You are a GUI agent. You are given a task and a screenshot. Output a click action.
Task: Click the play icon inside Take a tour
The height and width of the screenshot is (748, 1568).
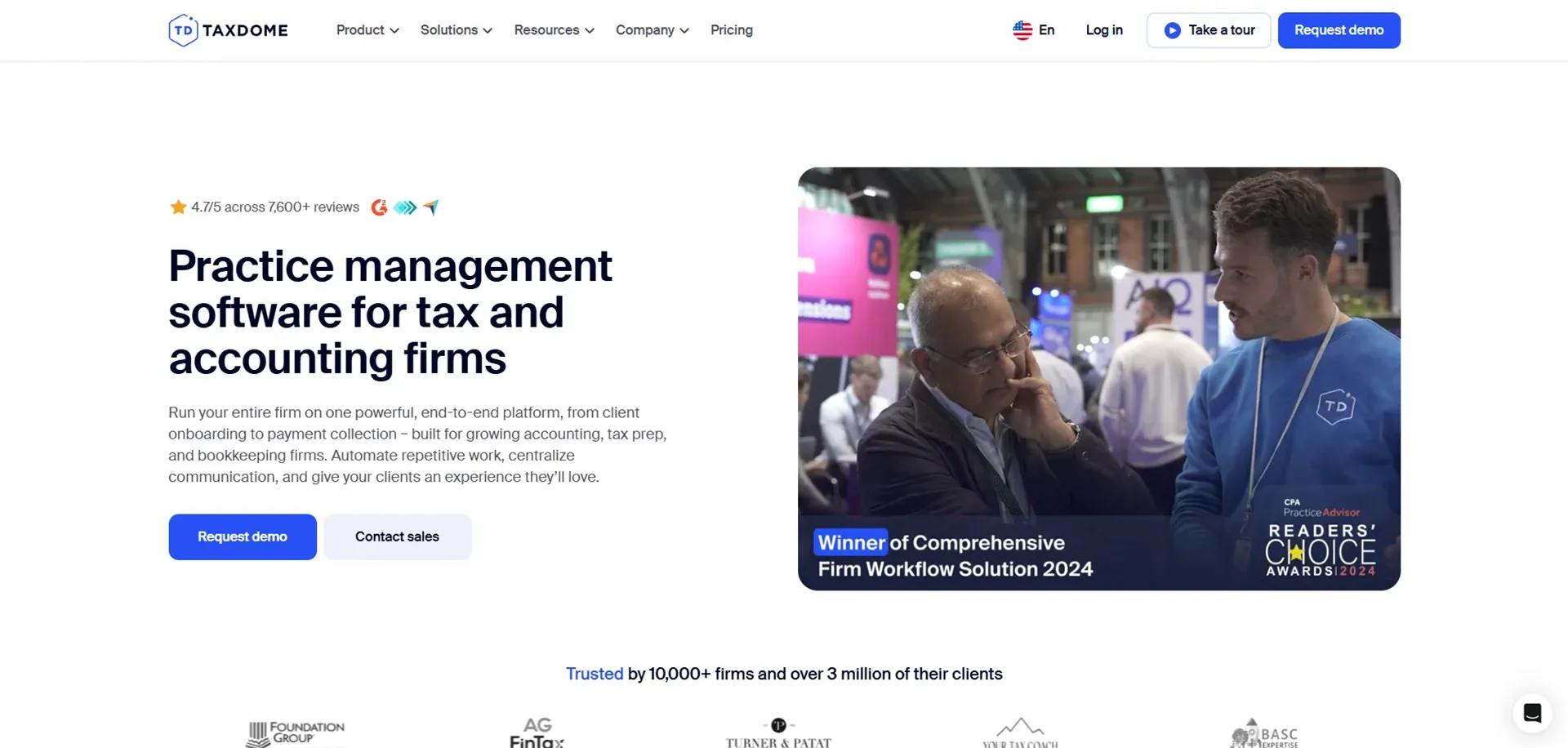(x=1173, y=29)
